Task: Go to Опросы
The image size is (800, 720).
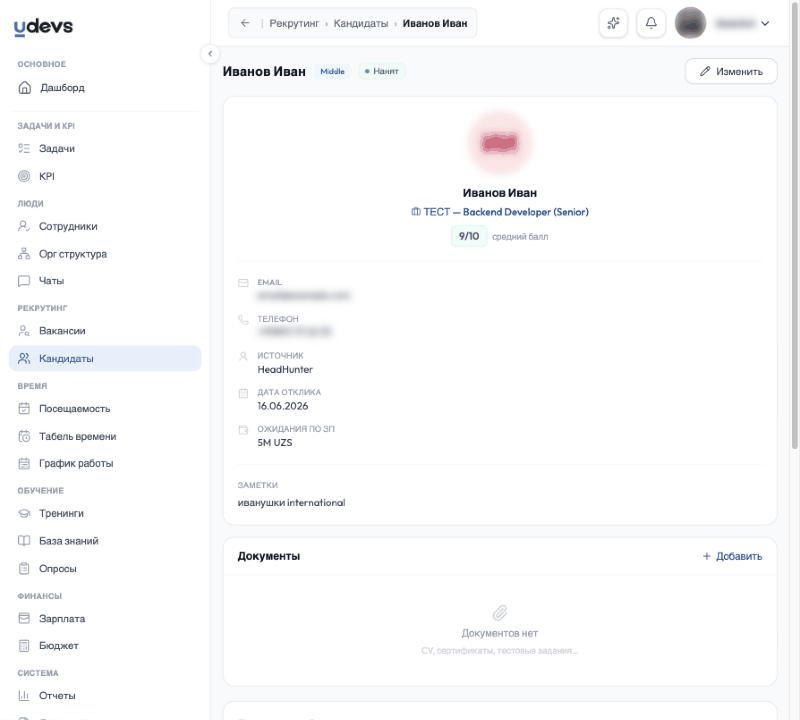Action: (x=105, y=568)
